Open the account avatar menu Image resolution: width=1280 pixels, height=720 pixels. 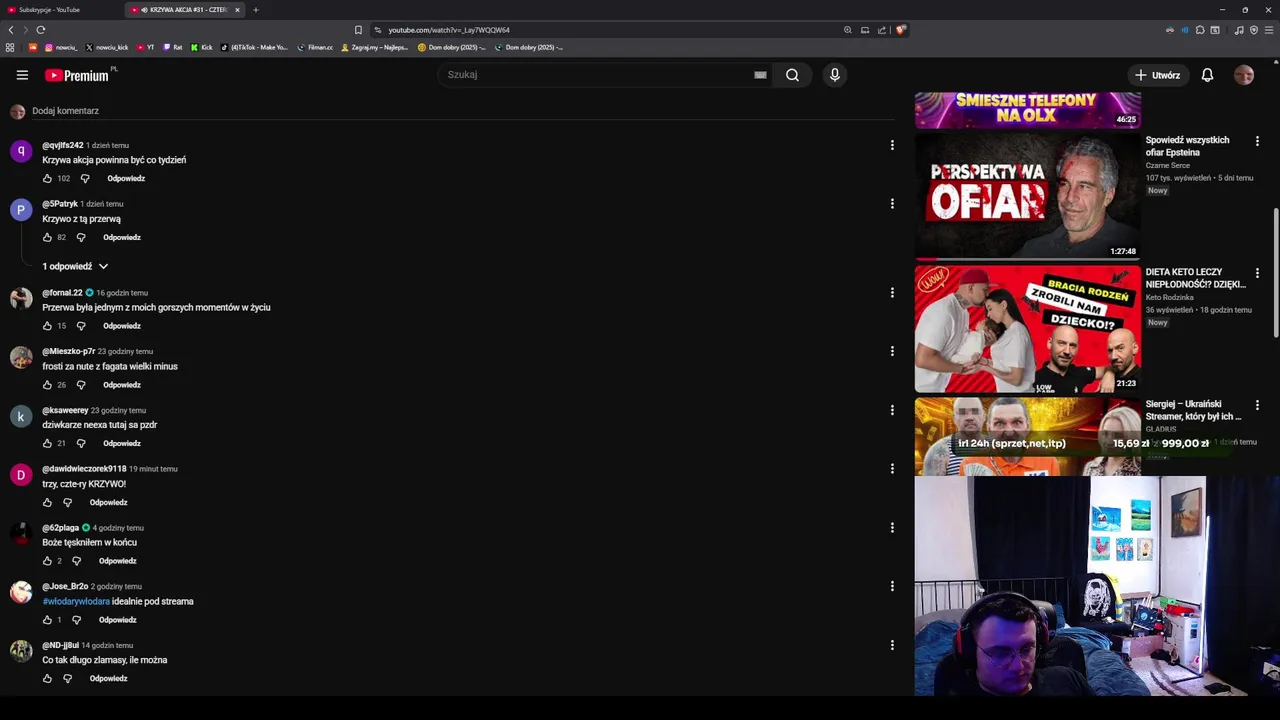(1244, 75)
